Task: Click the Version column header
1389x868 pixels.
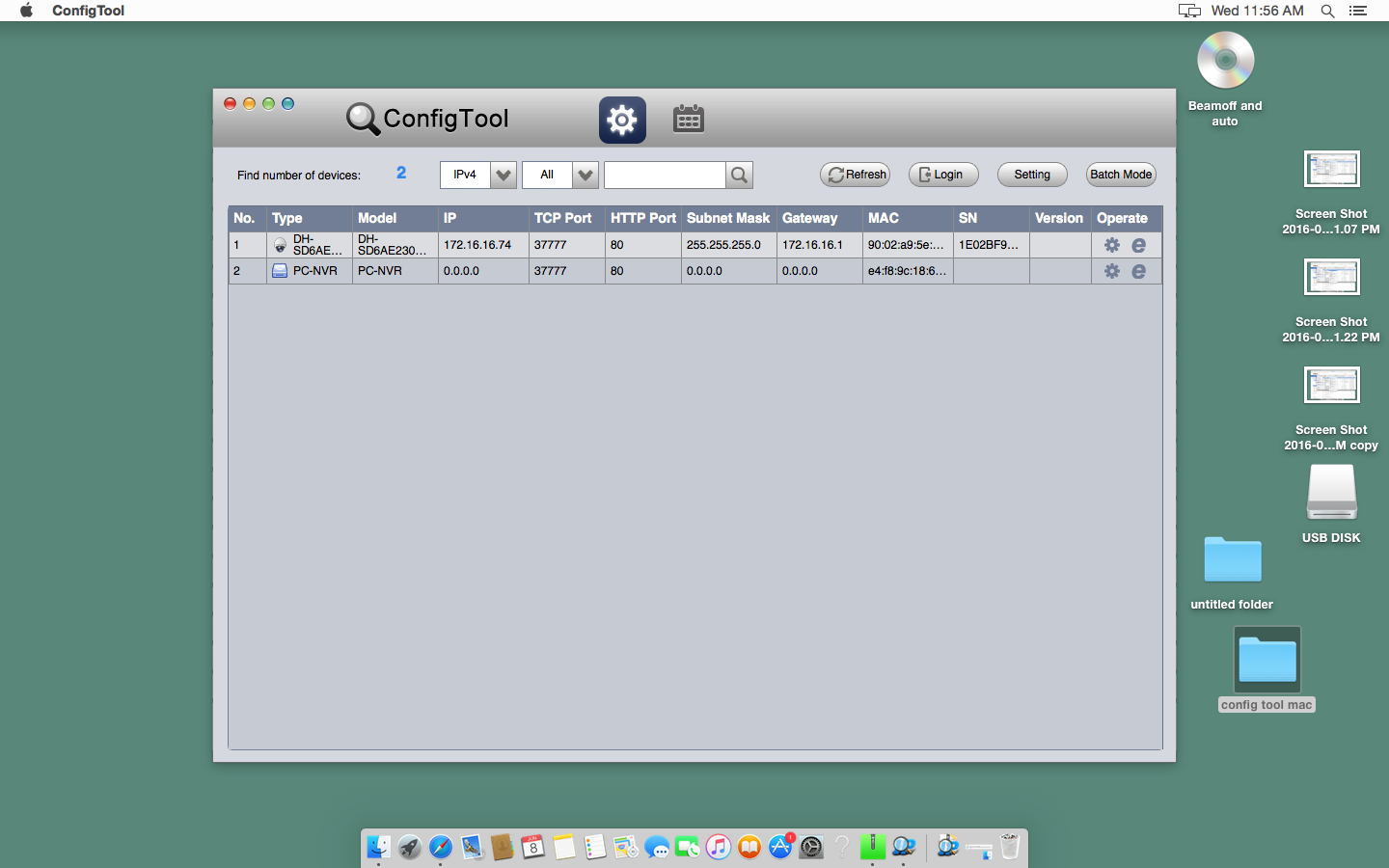Action: (1060, 218)
